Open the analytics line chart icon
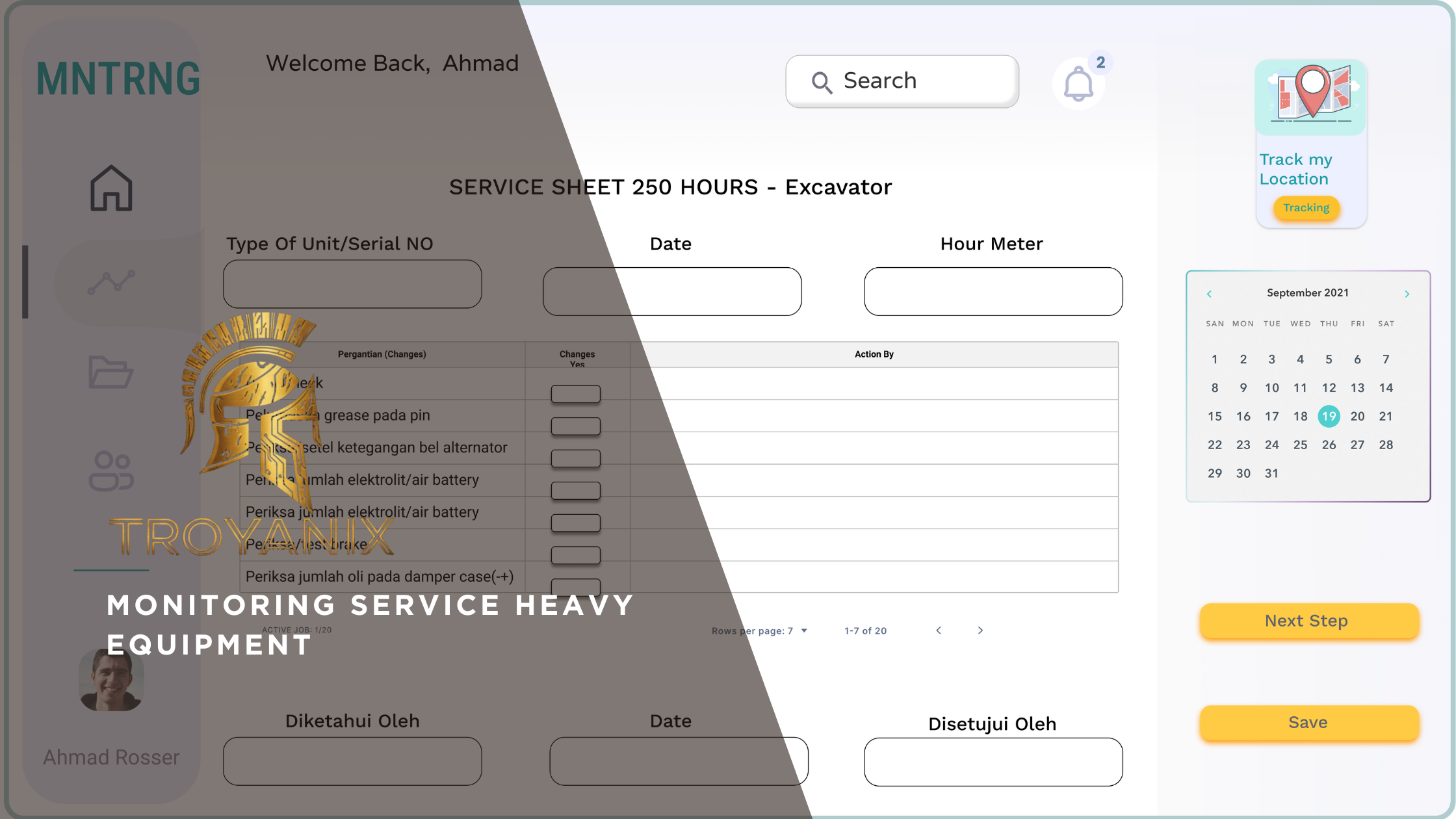 click(x=111, y=282)
